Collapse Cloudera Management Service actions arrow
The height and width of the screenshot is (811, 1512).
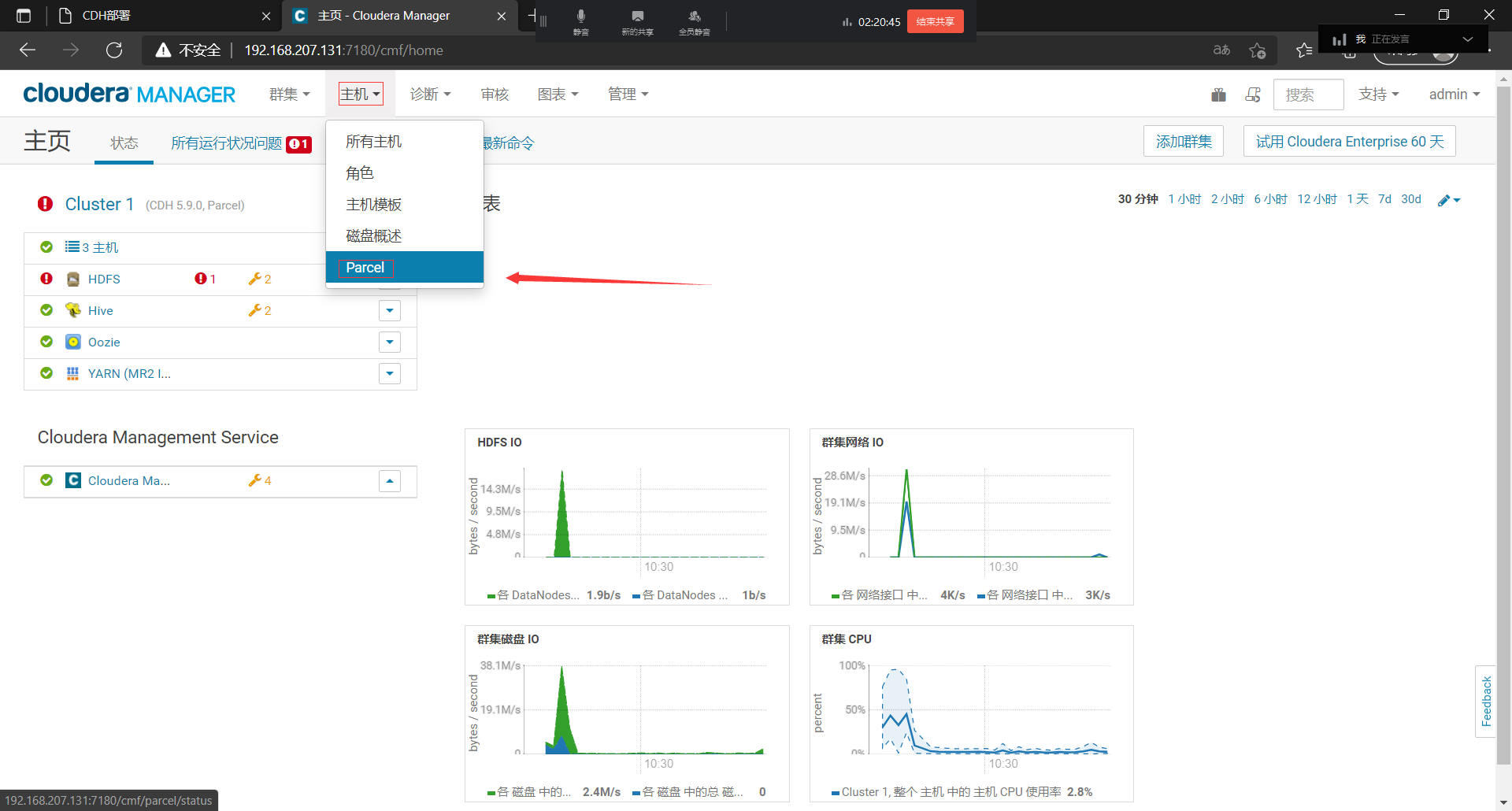tap(390, 480)
